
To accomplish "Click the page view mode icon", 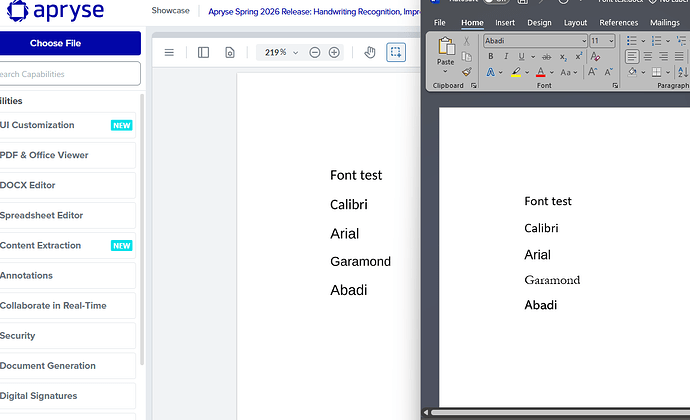I will click(230, 53).
